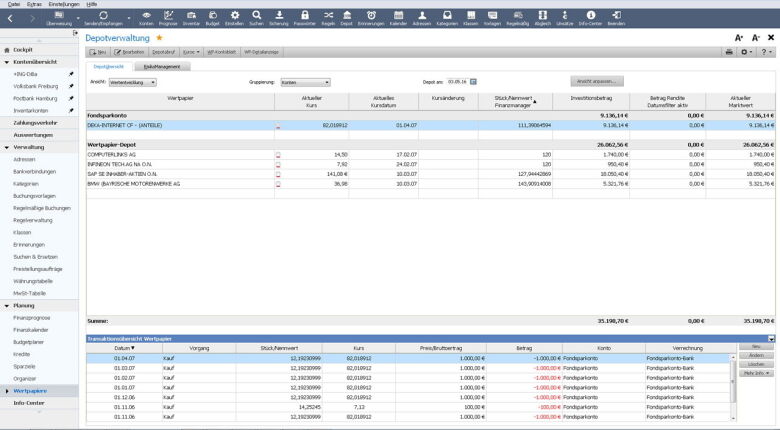
Task: Click the Info-Center toolbar icon
Action: 590,18
